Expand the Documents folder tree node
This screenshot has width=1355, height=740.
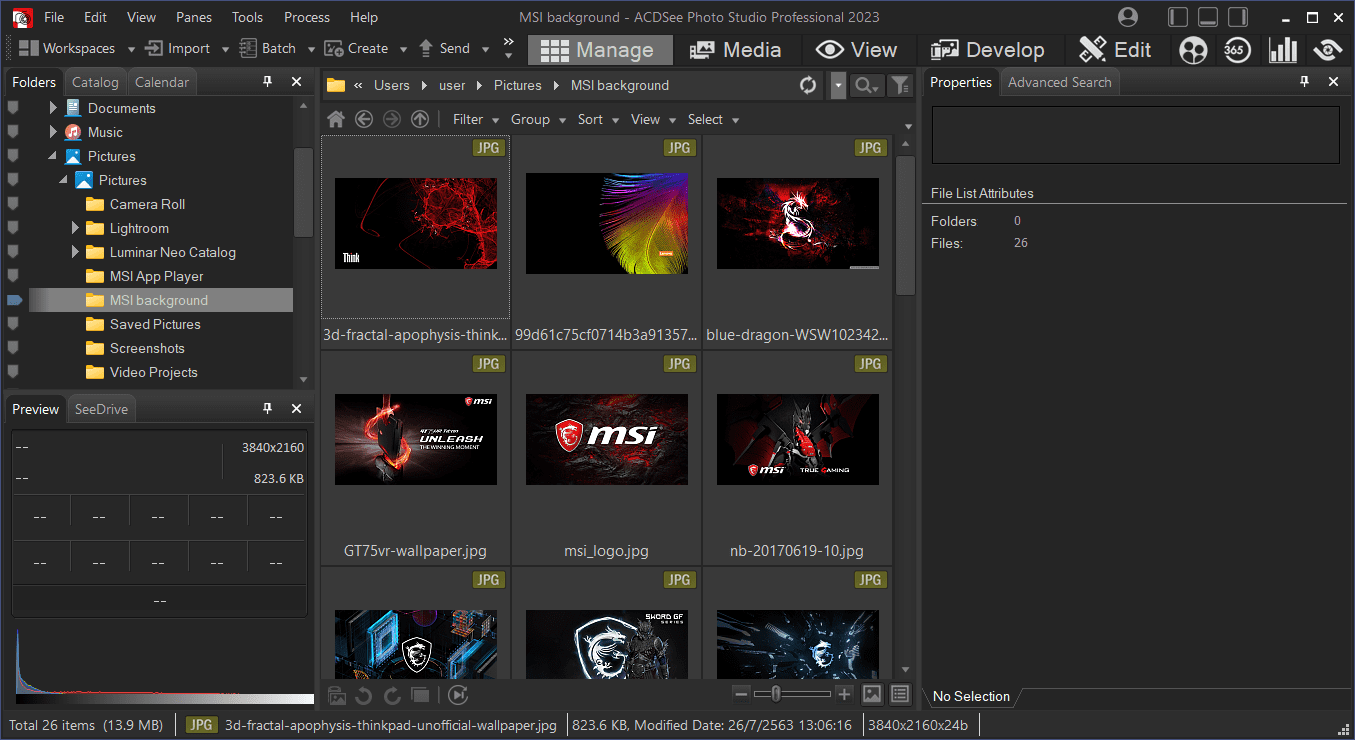pos(53,108)
